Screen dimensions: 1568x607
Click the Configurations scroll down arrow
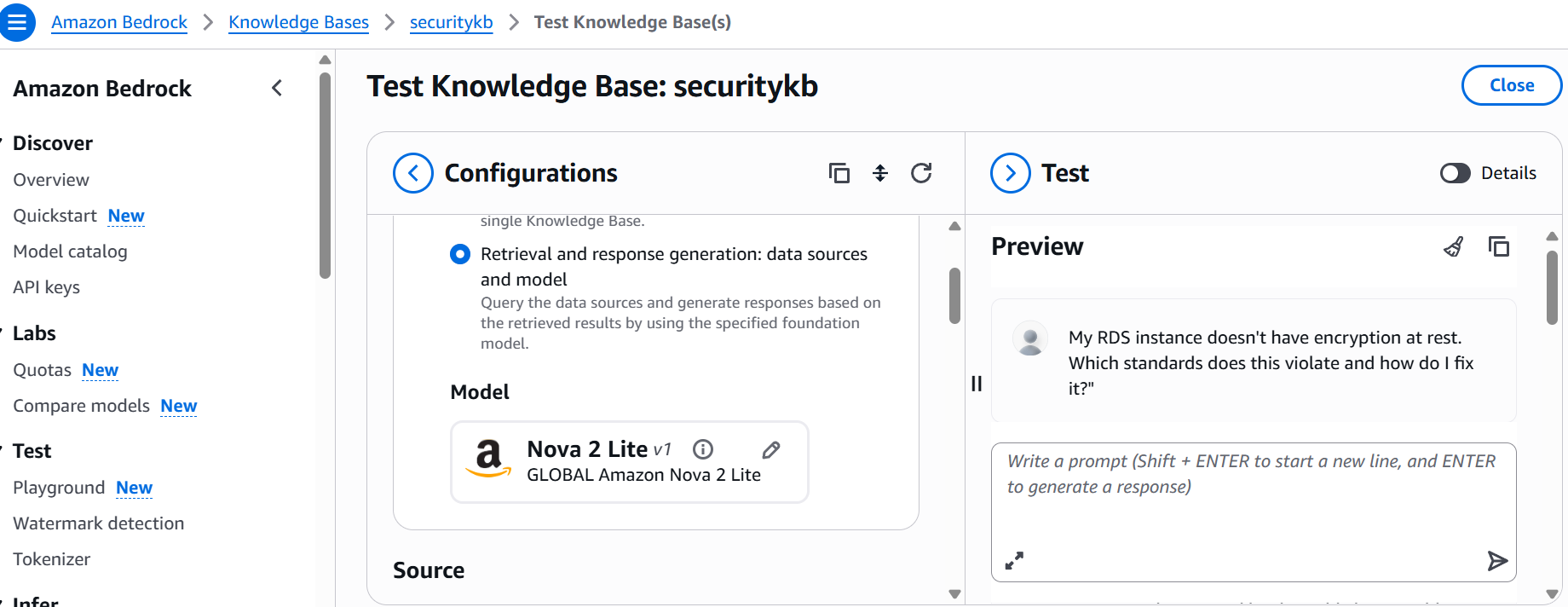click(x=955, y=593)
